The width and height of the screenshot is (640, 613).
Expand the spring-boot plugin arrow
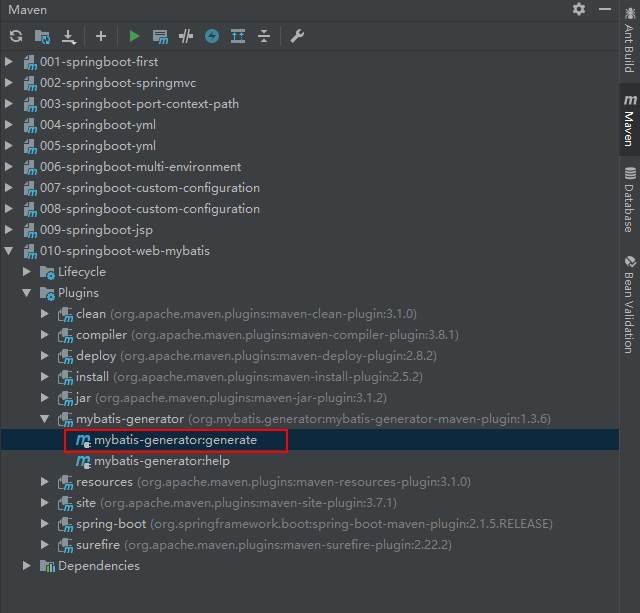click(x=45, y=524)
